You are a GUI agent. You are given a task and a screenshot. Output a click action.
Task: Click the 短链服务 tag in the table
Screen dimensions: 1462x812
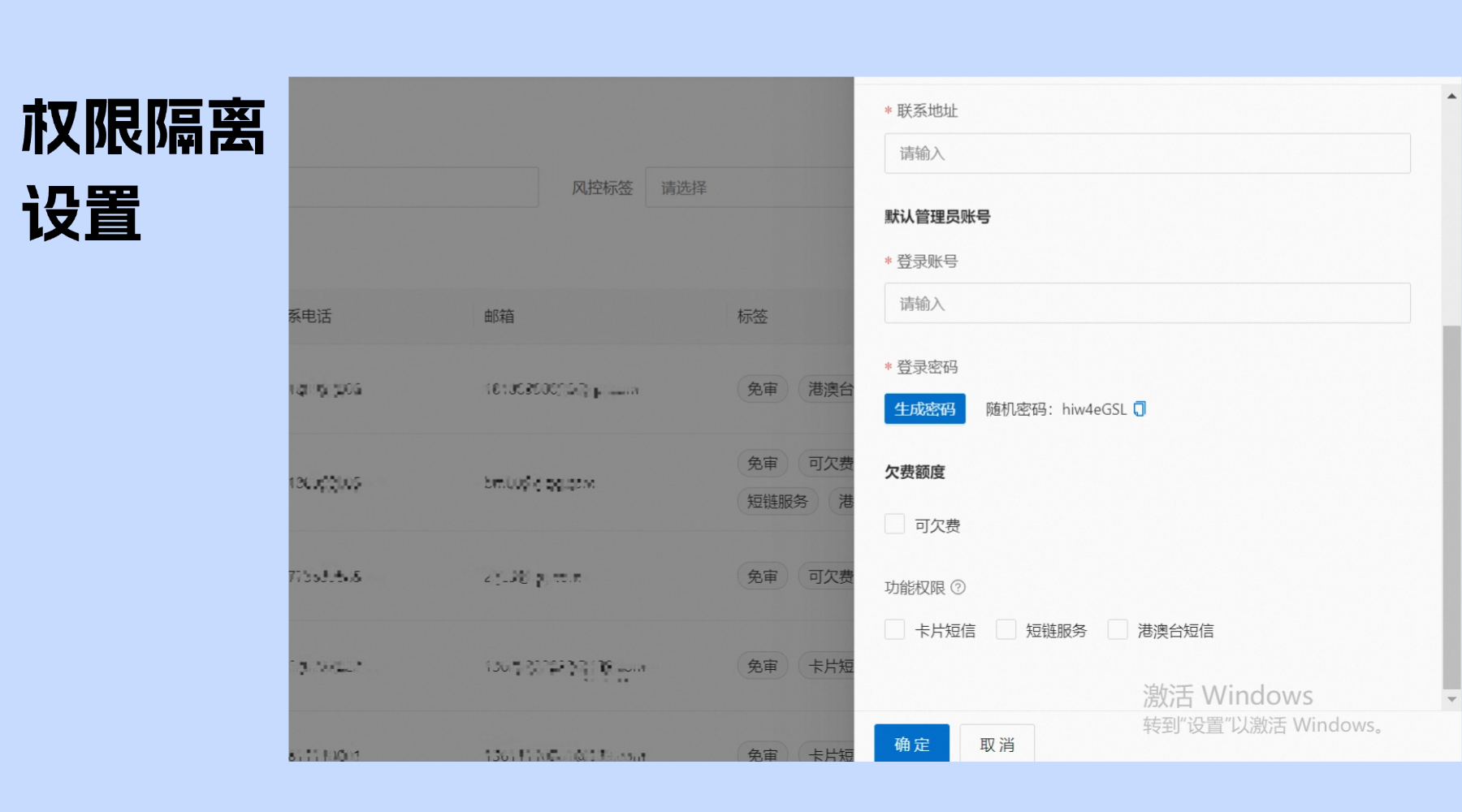[x=777, y=501]
